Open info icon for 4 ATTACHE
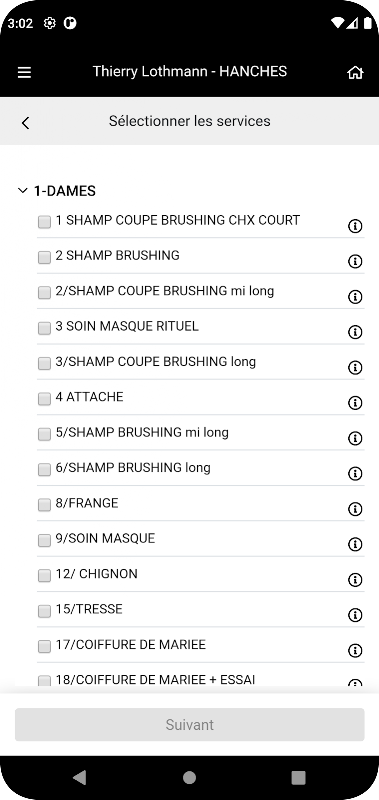This screenshot has width=379, height=800. [355, 403]
